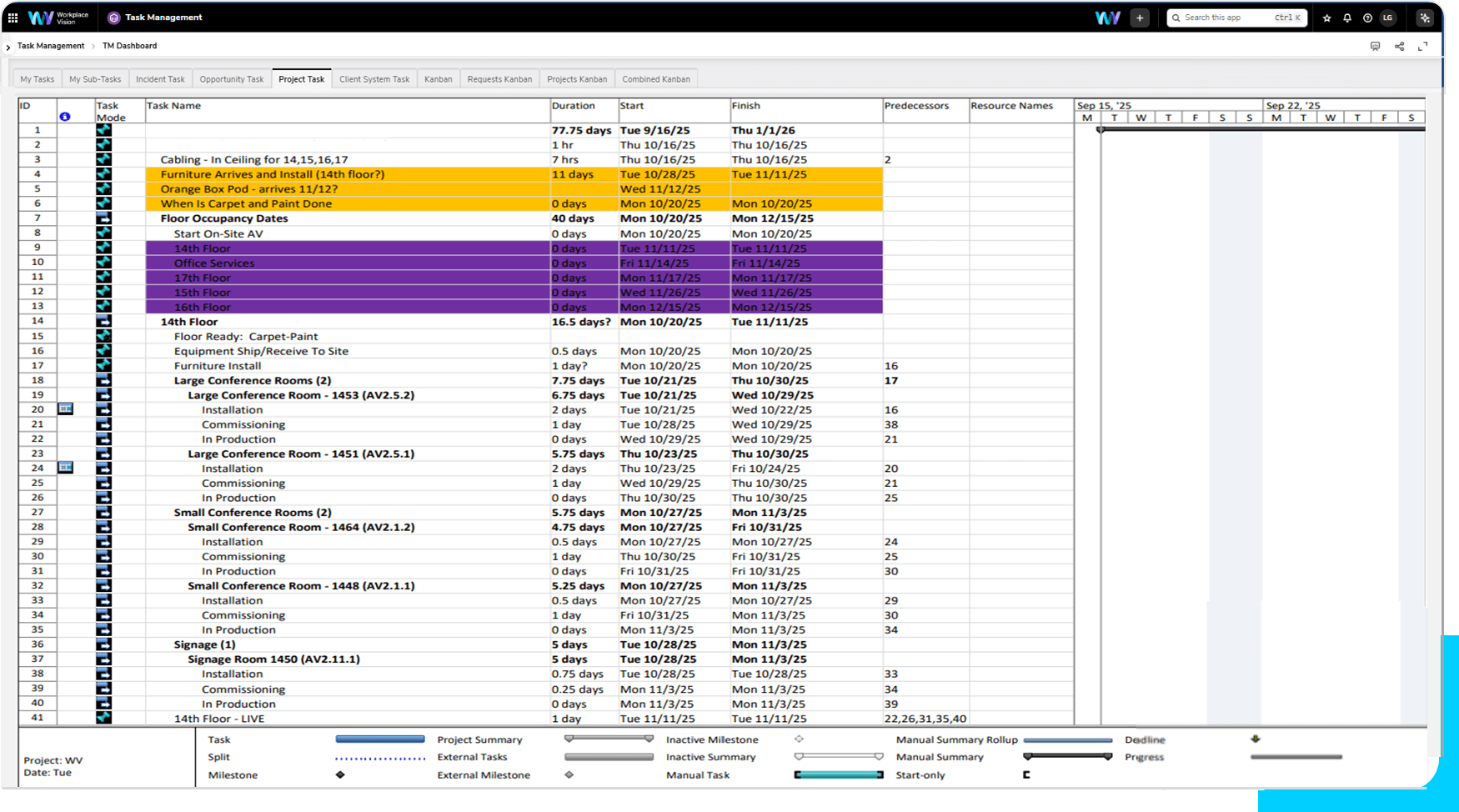Open the Combined Kanban tab
The width and height of the screenshot is (1459, 812).
coord(655,79)
